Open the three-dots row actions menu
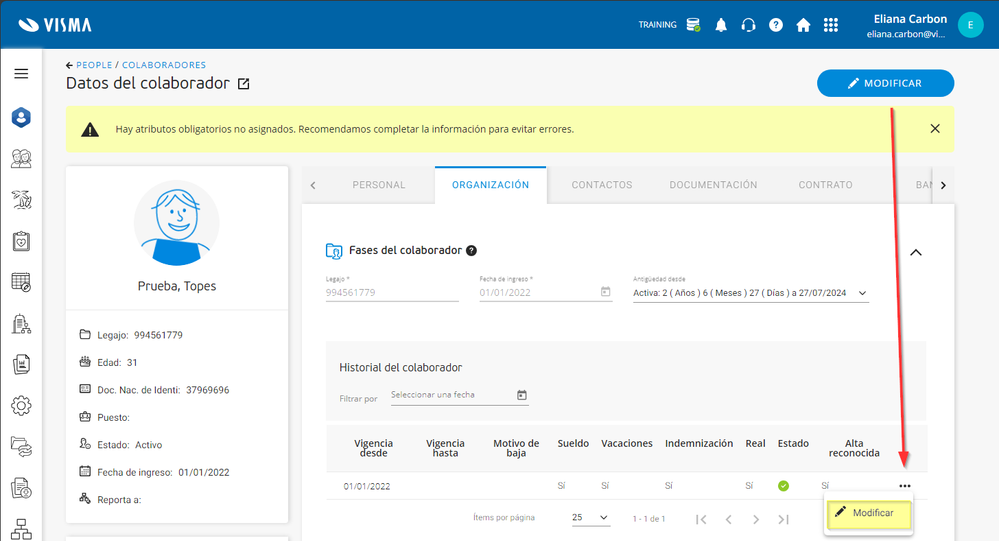 (904, 486)
